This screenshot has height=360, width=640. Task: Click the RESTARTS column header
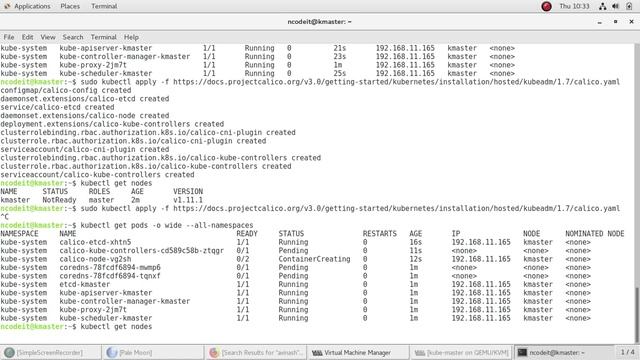click(380, 234)
